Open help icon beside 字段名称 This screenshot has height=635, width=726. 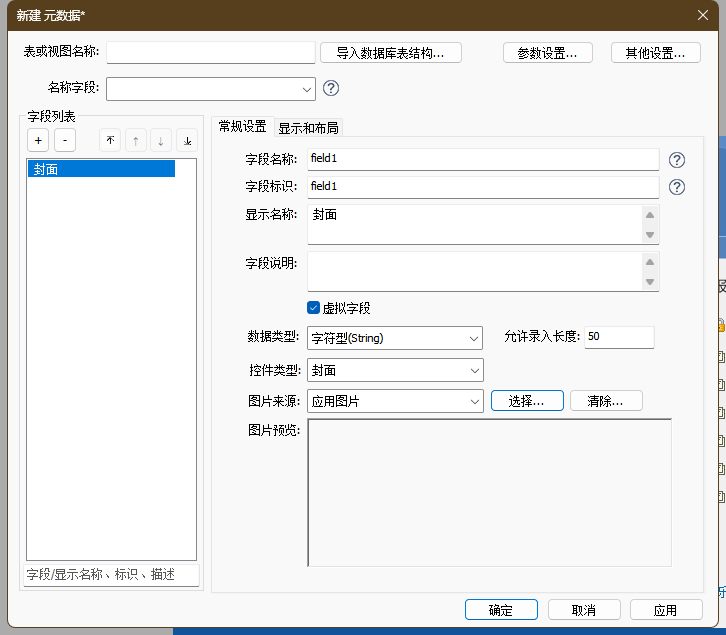[x=677, y=160]
